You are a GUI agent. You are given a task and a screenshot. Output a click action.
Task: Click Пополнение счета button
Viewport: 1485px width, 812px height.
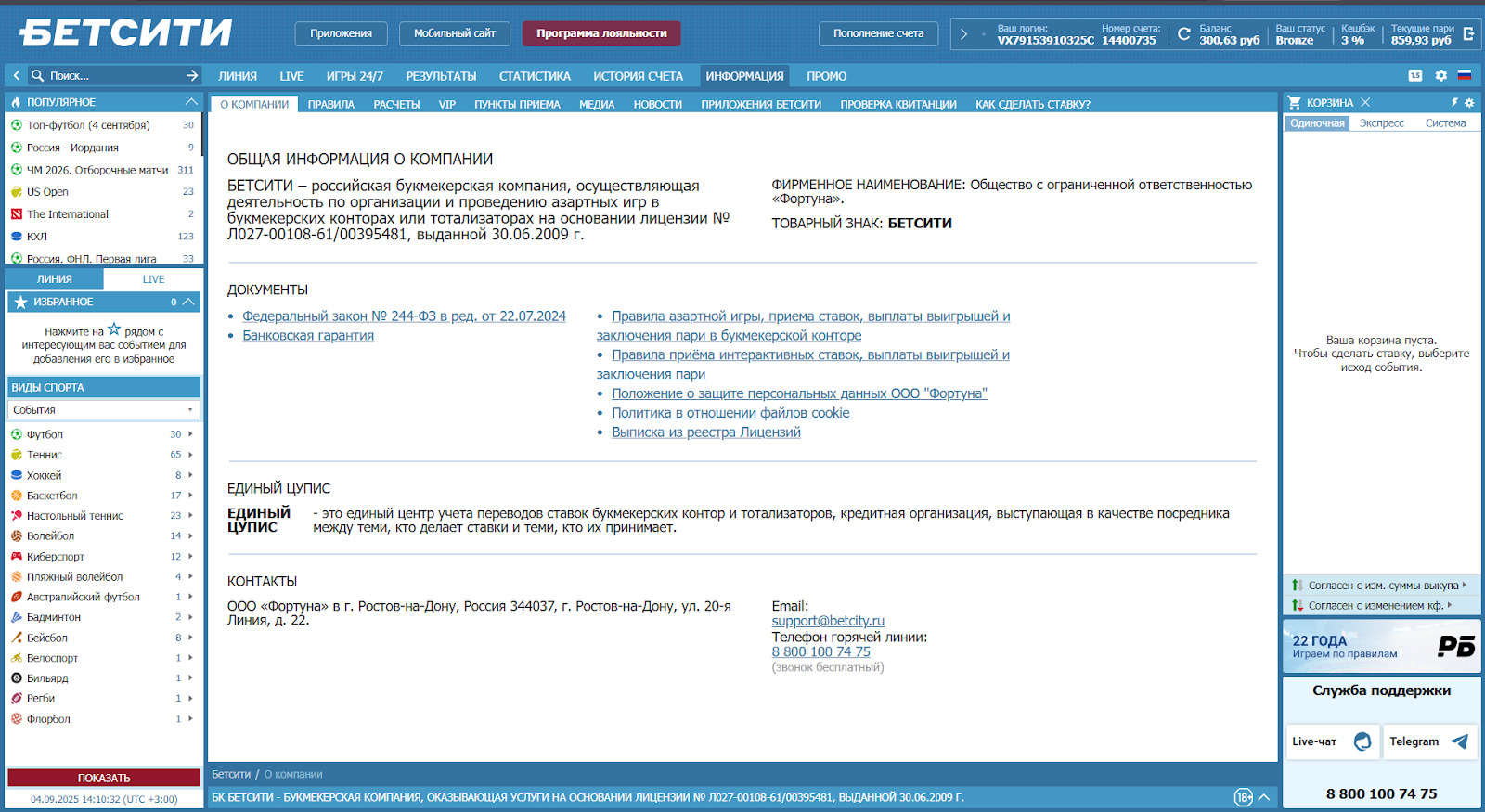(878, 33)
